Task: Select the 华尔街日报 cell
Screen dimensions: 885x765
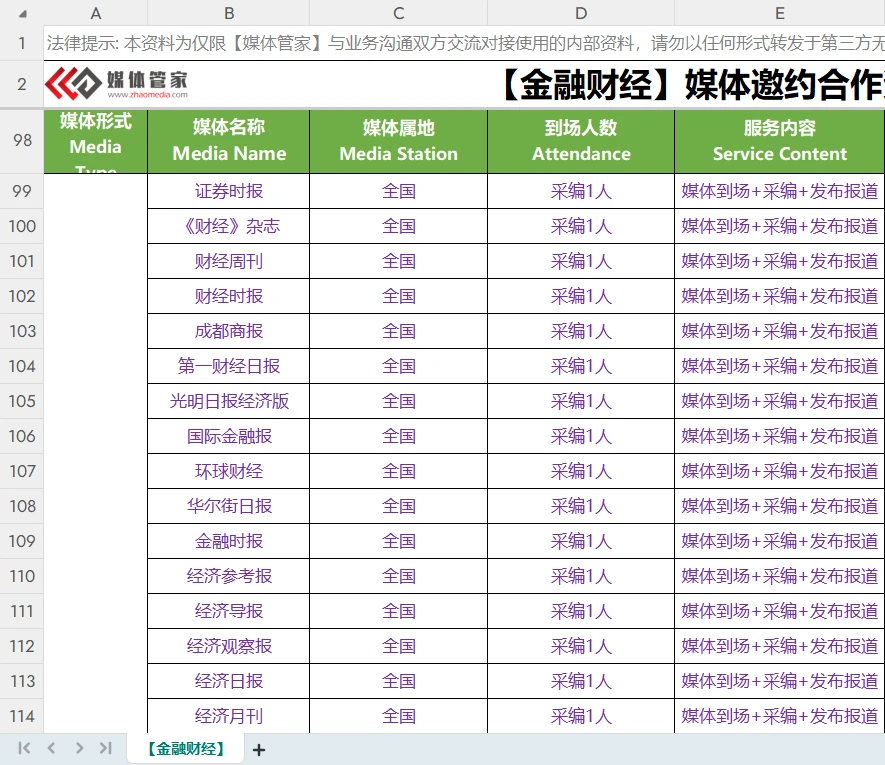Action: click(229, 506)
